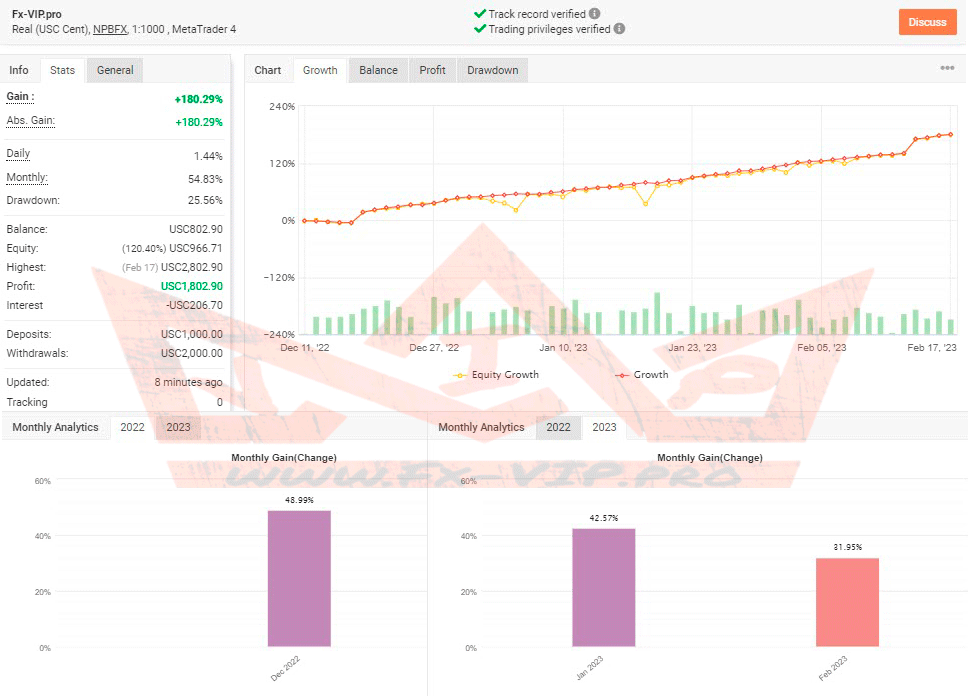Select 2022 in right Monthly Analytics panel

[558, 427]
